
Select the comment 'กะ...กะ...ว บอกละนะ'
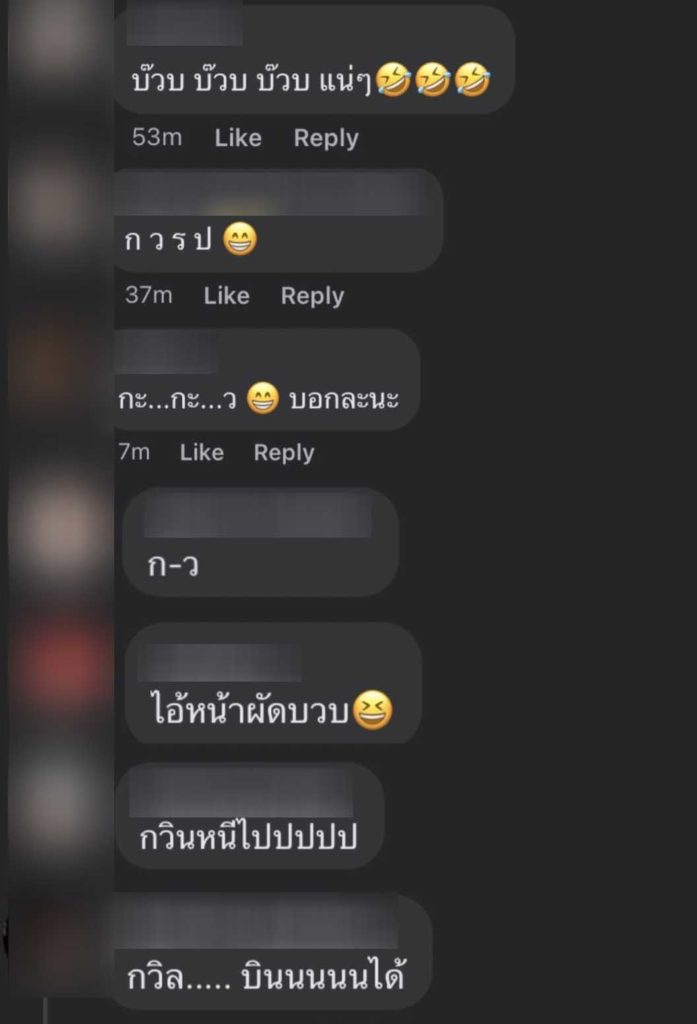[x=267, y=379]
